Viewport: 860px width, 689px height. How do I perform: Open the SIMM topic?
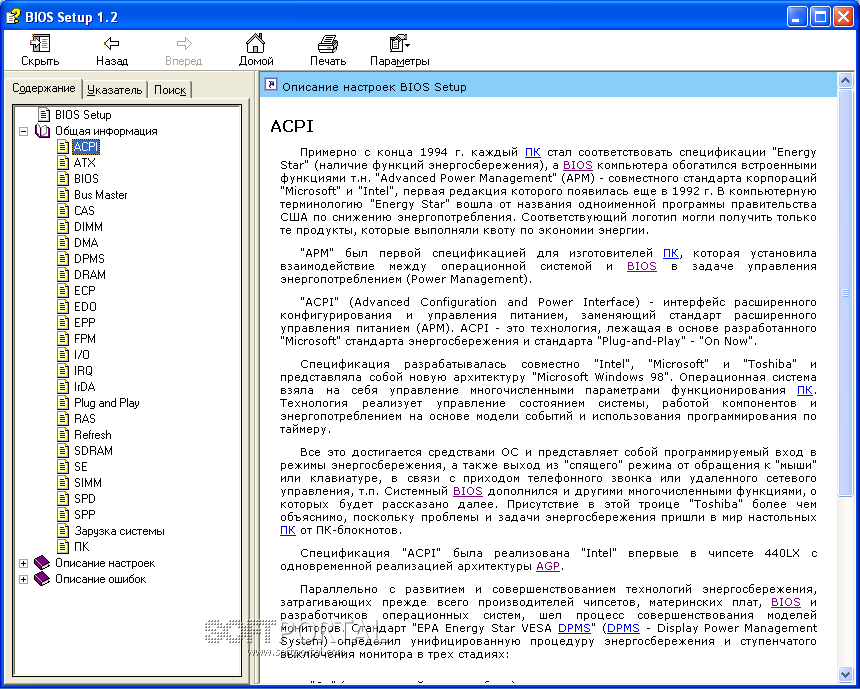[x=88, y=483]
